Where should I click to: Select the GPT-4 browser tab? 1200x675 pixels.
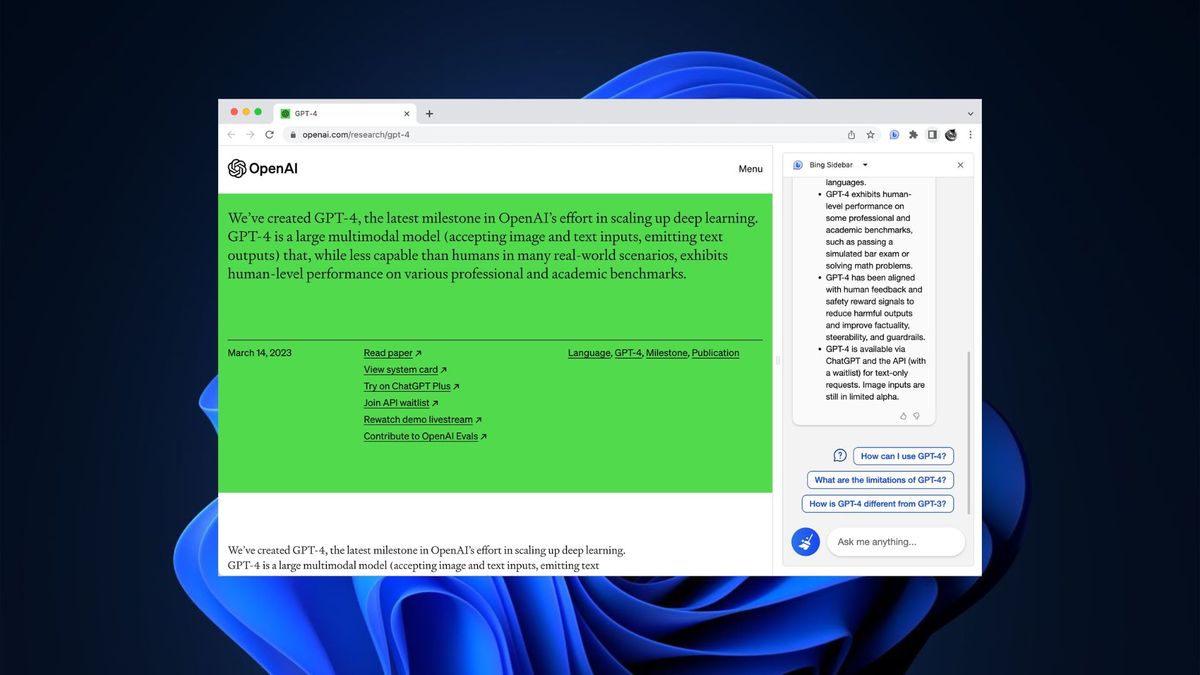coord(345,114)
